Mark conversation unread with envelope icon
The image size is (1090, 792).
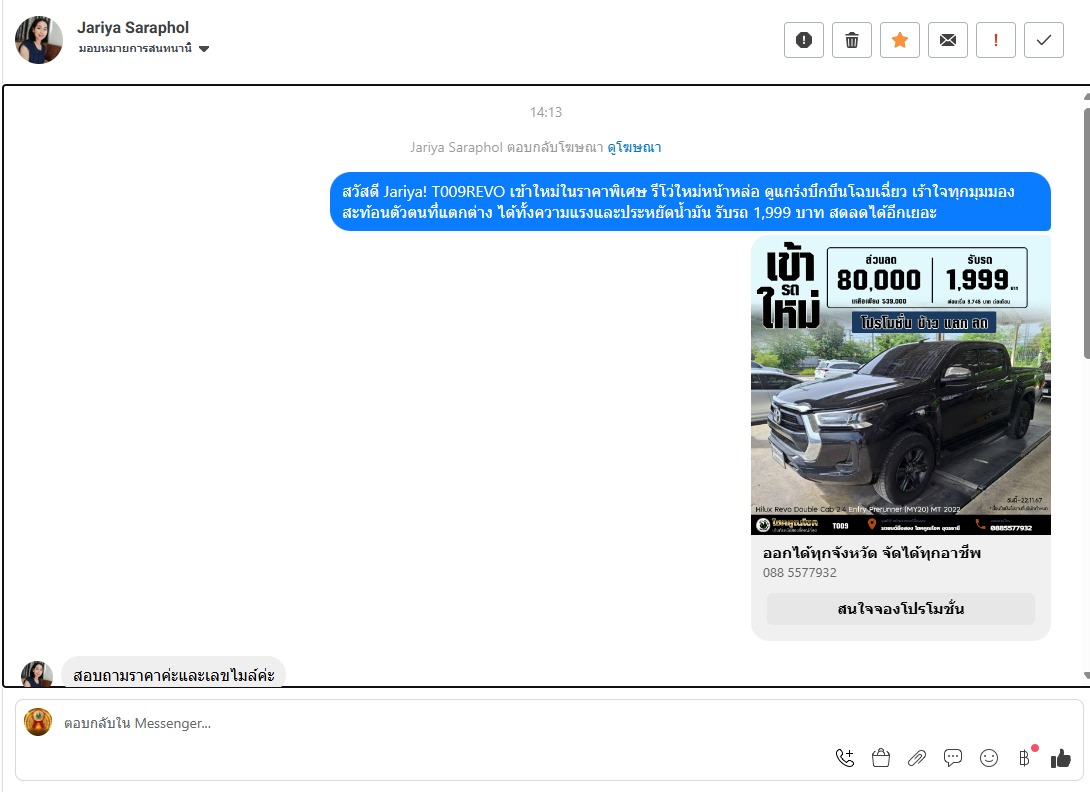947,40
